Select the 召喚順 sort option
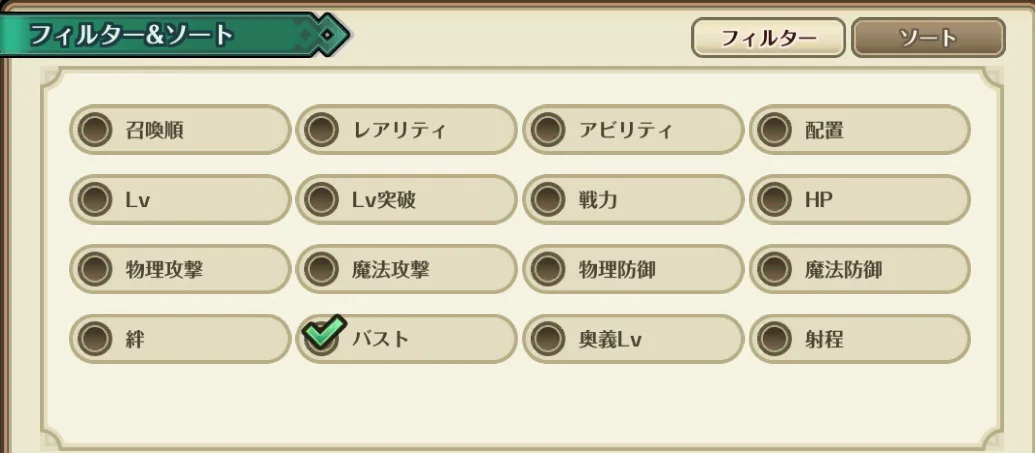This screenshot has width=1035, height=453. (x=180, y=129)
